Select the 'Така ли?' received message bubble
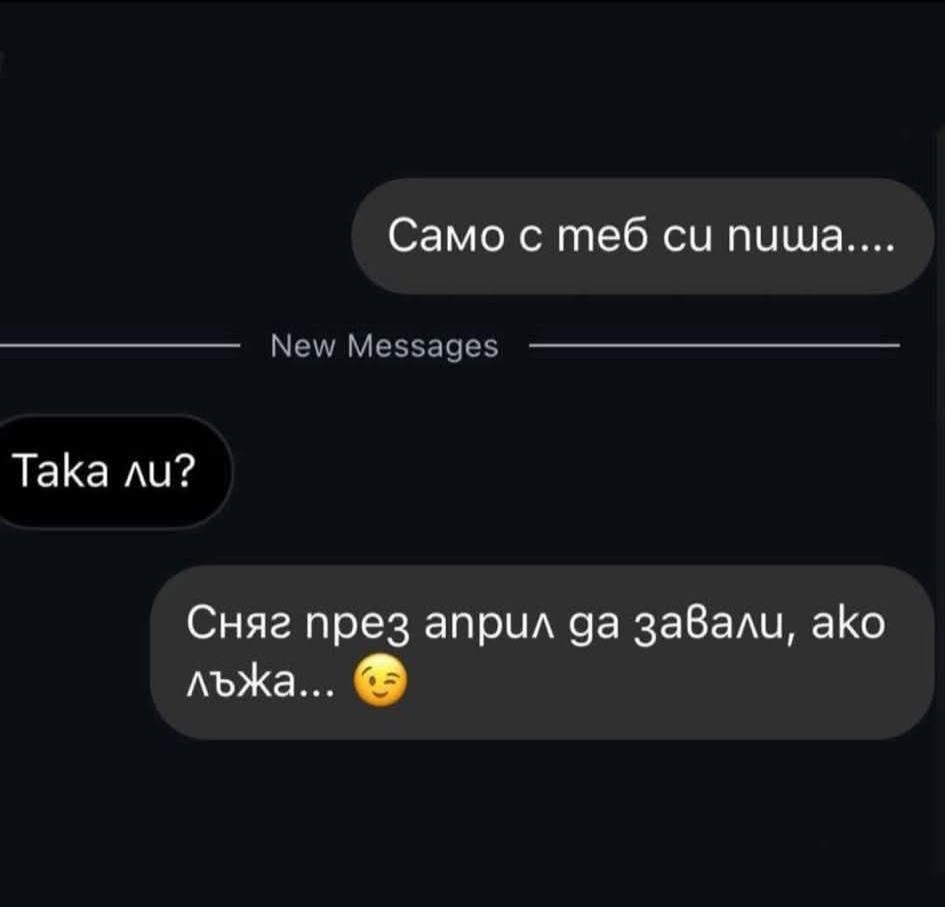The height and width of the screenshot is (907, 945). 112,472
